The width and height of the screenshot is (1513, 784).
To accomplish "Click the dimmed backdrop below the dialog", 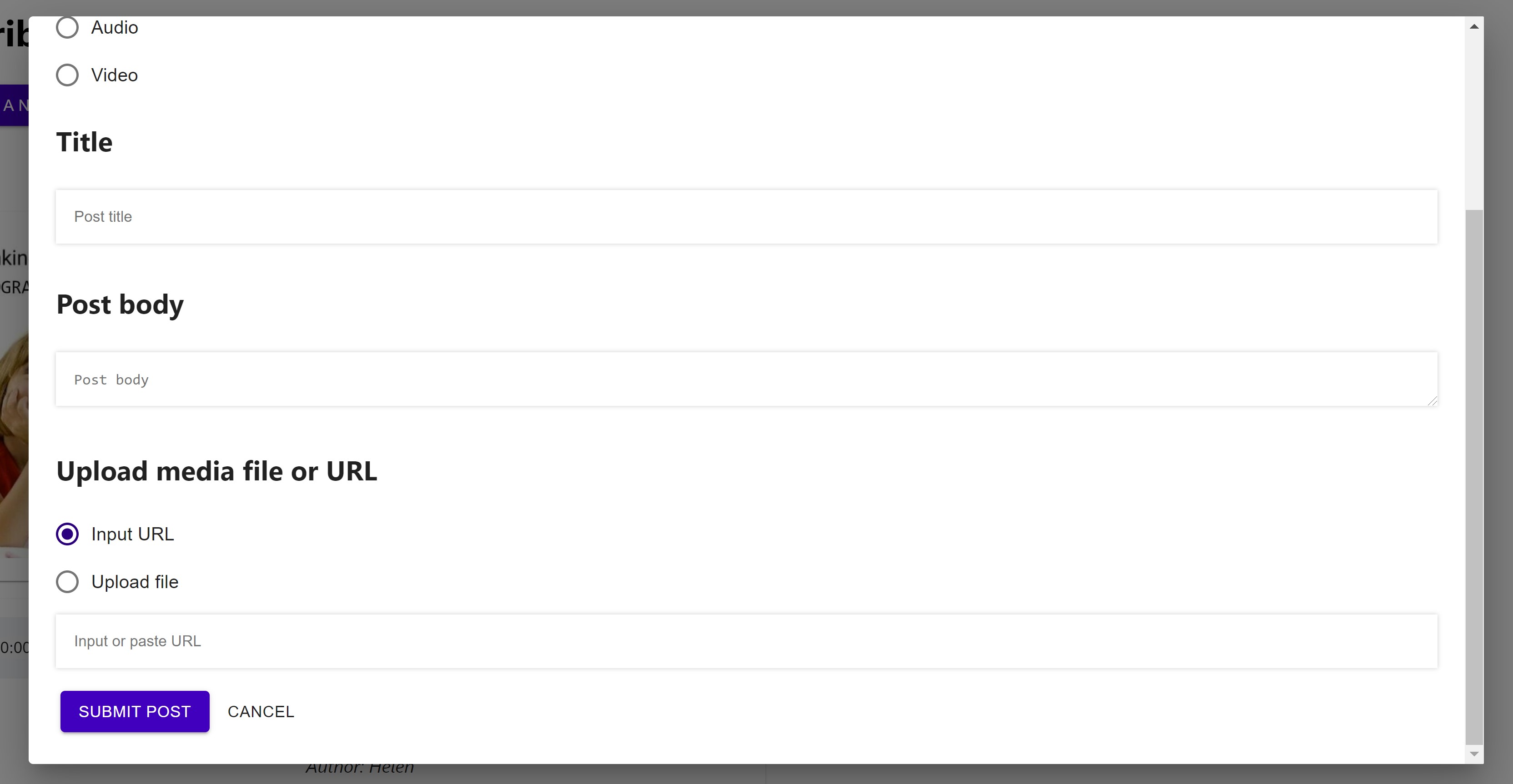I will click(x=757, y=774).
